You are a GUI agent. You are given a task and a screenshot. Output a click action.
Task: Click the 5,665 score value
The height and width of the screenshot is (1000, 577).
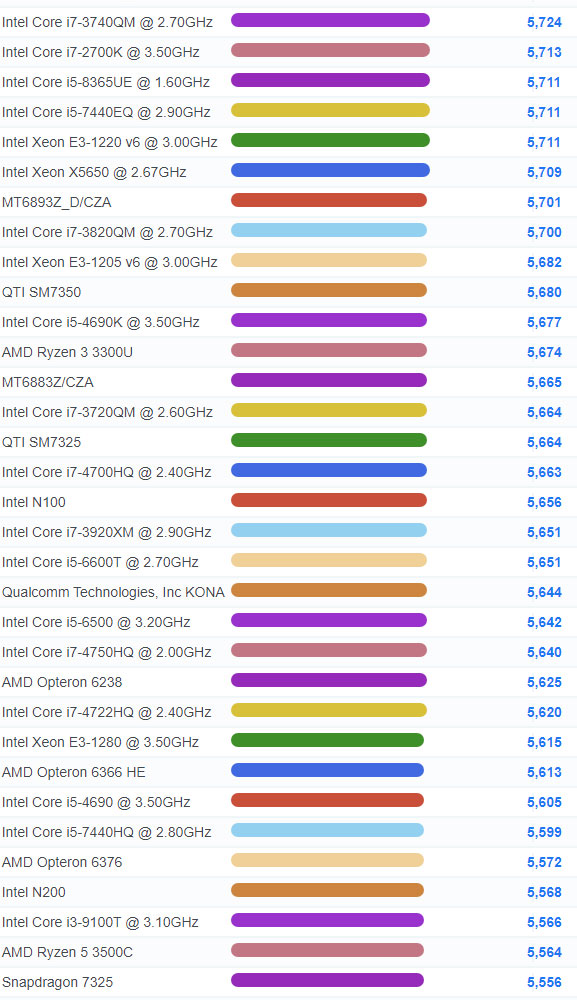tap(544, 382)
